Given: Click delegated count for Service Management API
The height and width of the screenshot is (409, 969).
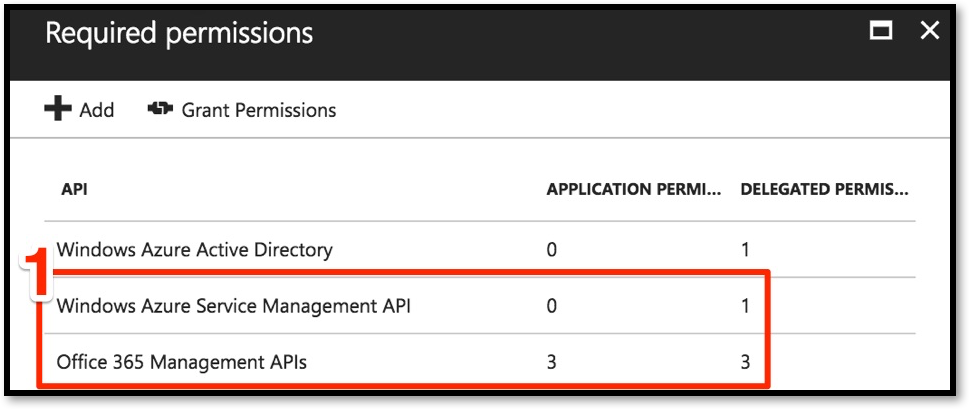Looking at the screenshot, I should (x=745, y=306).
